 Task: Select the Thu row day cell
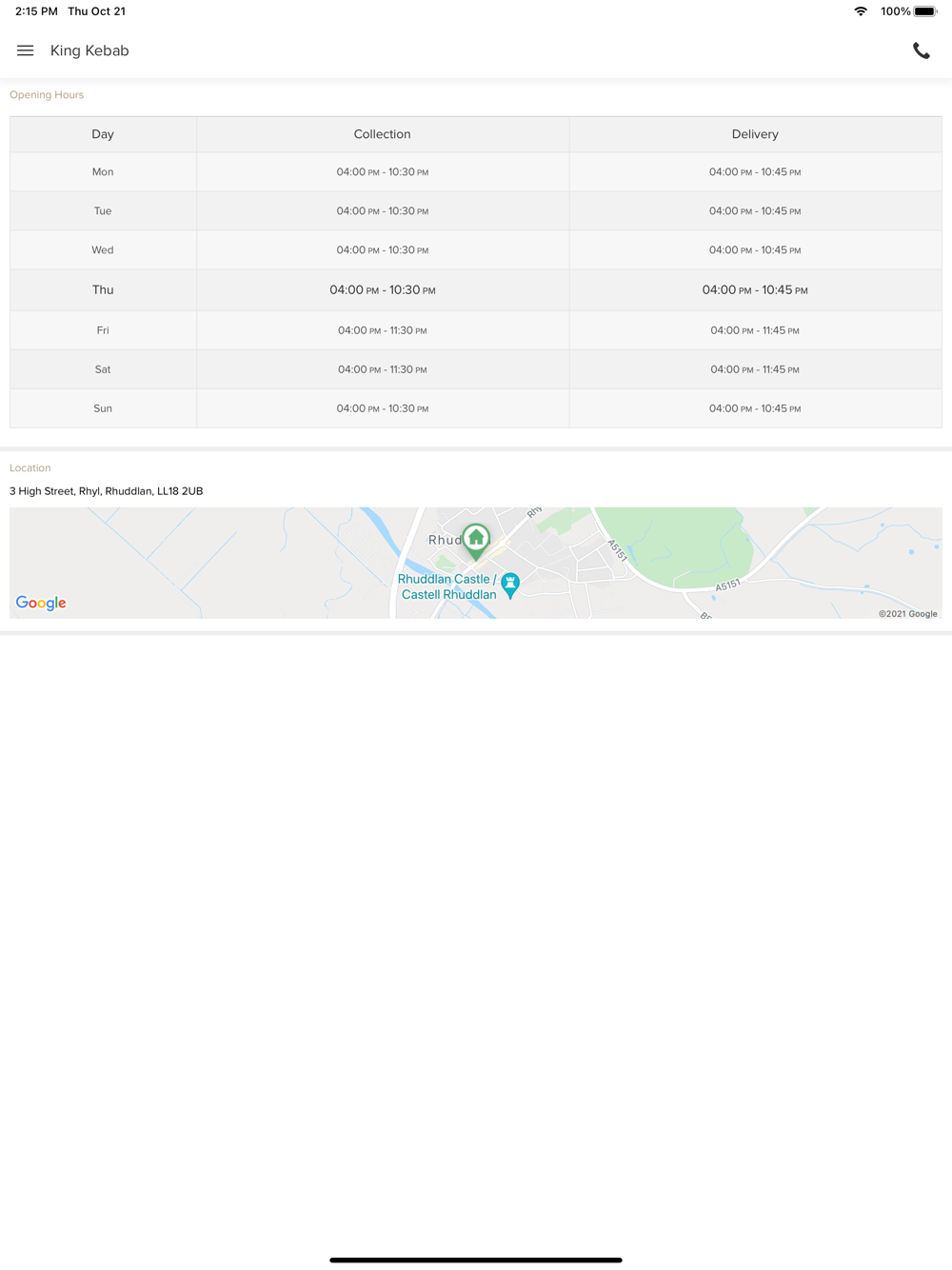point(103,289)
